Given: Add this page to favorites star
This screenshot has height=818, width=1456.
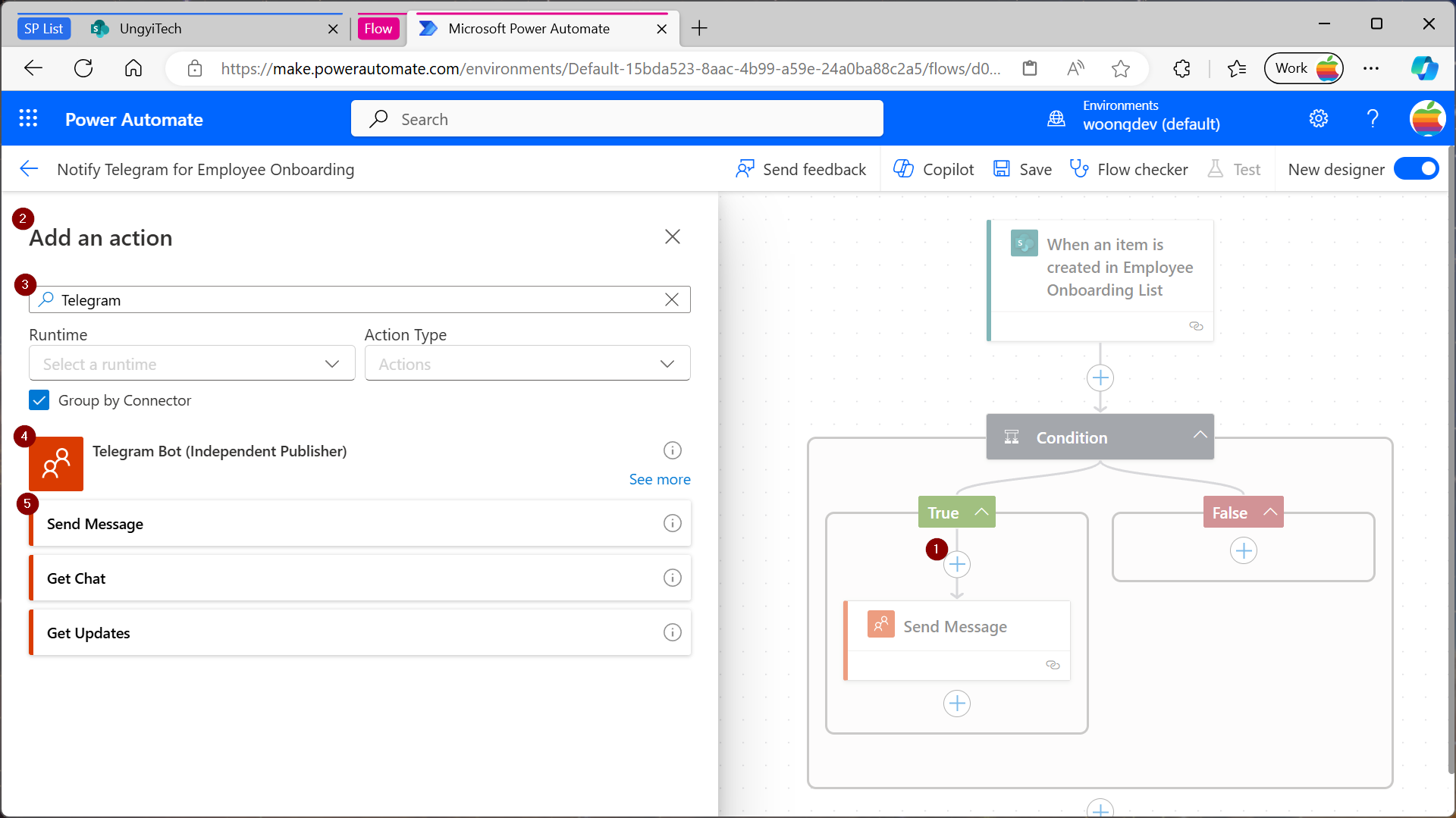Looking at the screenshot, I should coord(1120,68).
